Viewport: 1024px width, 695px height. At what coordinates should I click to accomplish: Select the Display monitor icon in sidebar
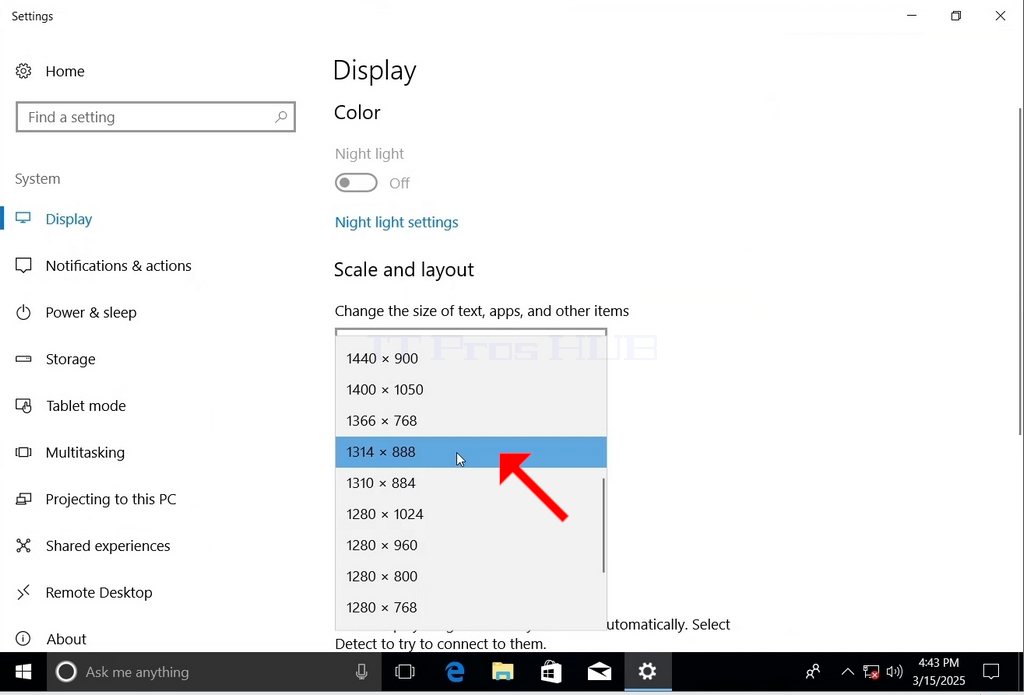tap(24, 219)
